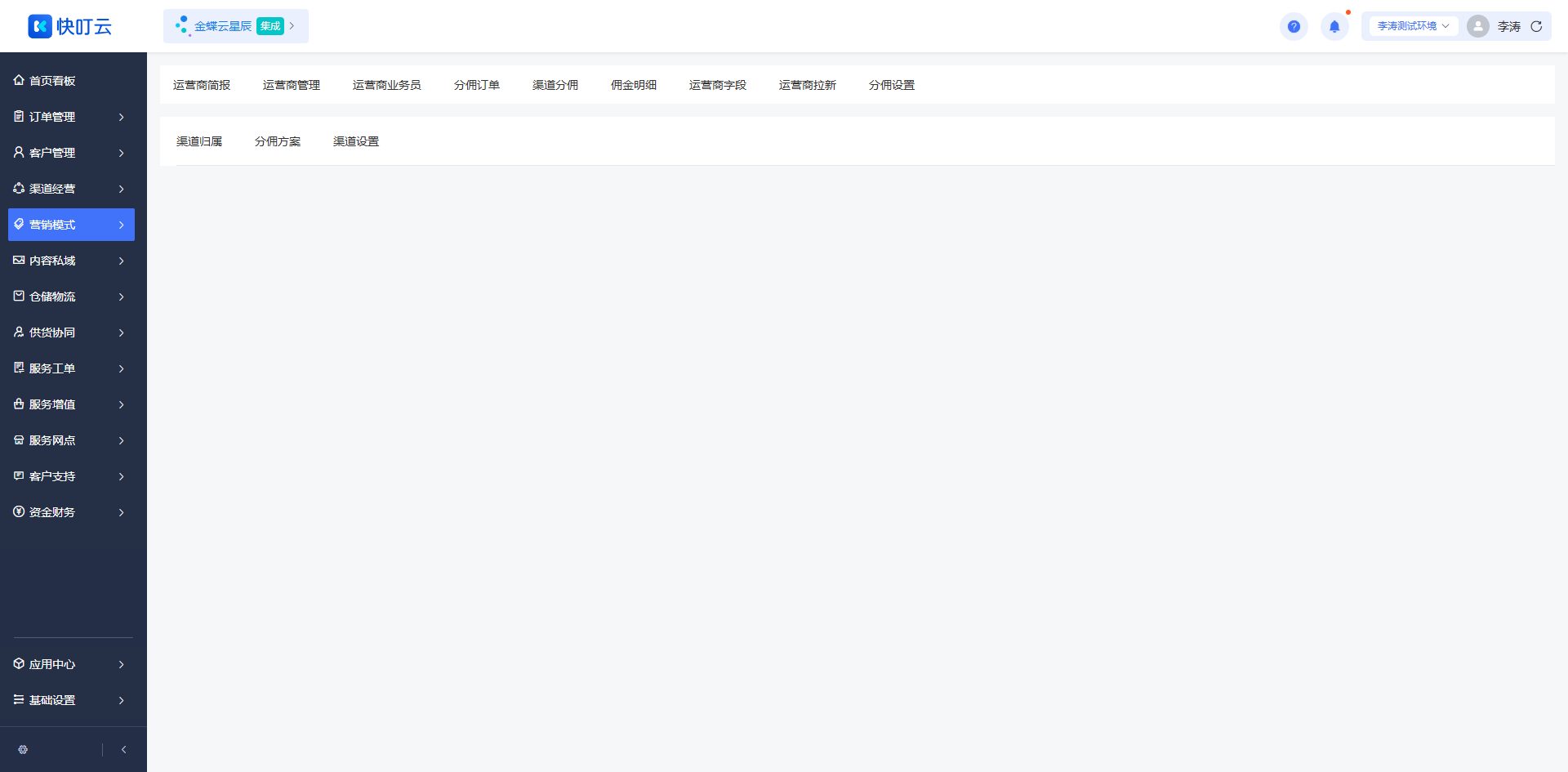Expand the 服务增值 chevron
Screen dimensions: 1568x772
[x=121, y=404]
